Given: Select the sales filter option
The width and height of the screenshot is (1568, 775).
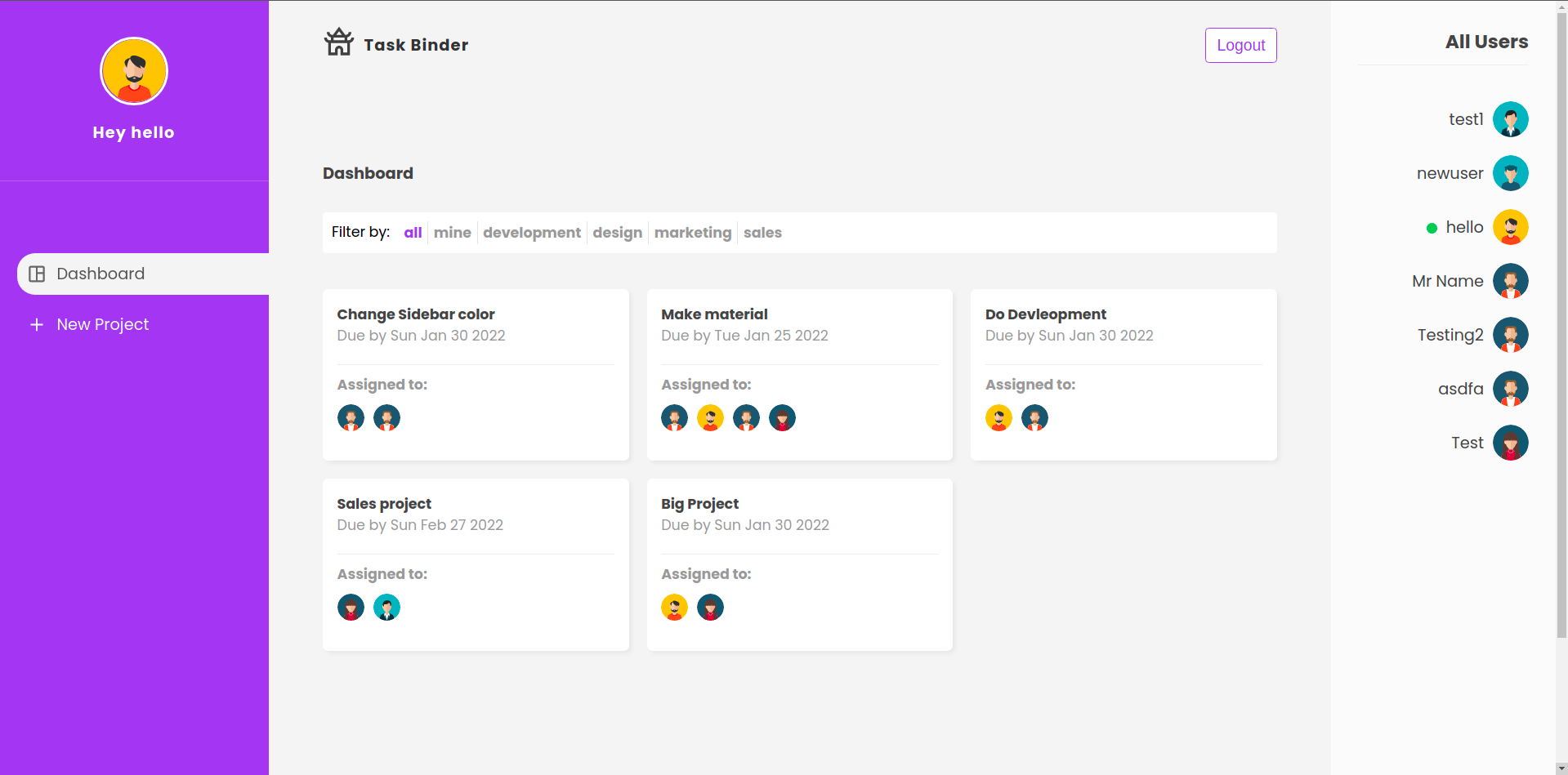Looking at the screenshot, I should [x=762, y=233].
